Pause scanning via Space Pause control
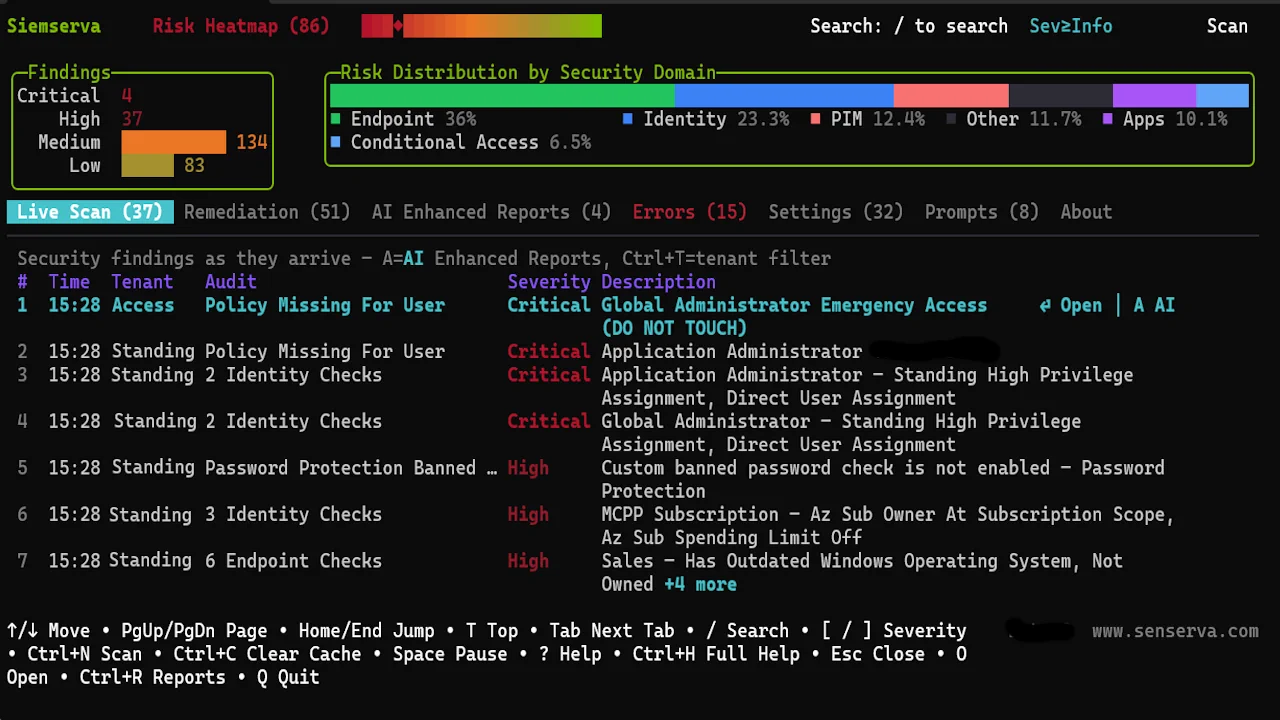Viewport: 1280px width, 720px height. [x=450, y=653]
